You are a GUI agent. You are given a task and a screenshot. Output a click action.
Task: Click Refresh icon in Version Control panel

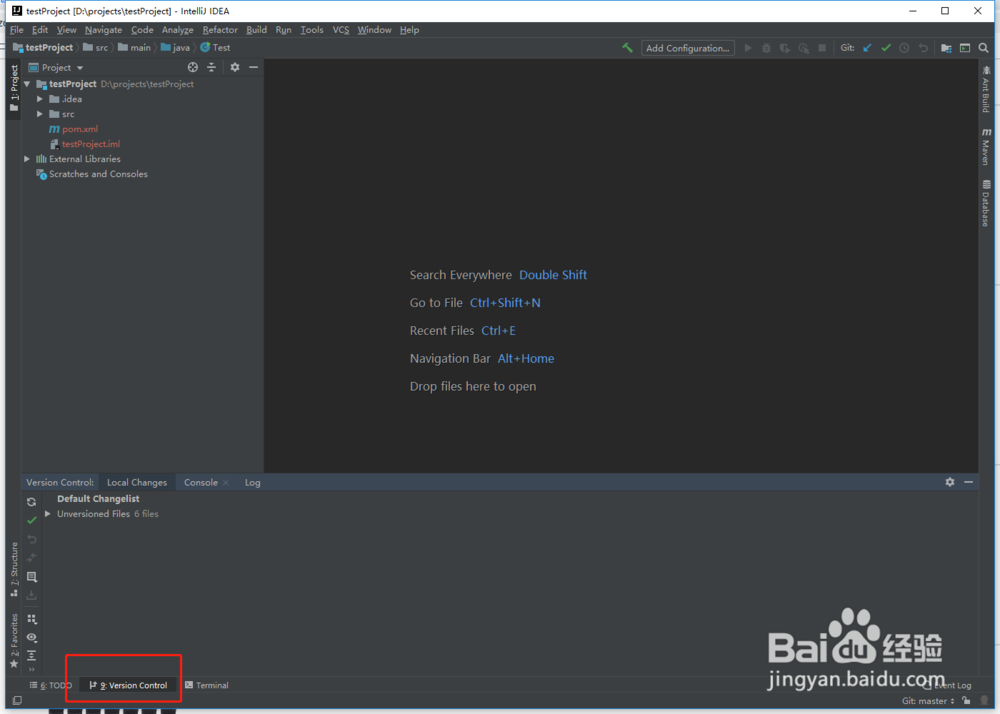click(31, 502)
